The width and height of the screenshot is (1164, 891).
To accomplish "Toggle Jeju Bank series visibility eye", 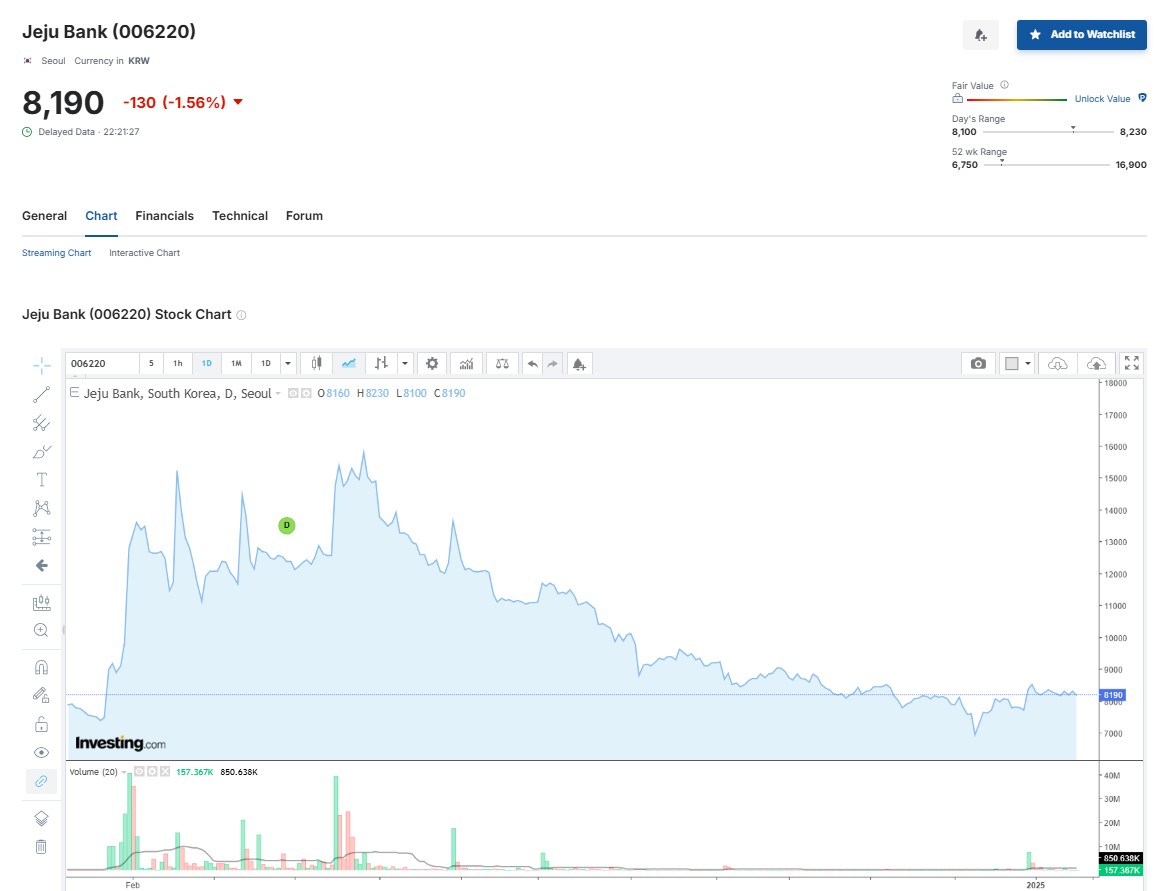I will (293, 394).
